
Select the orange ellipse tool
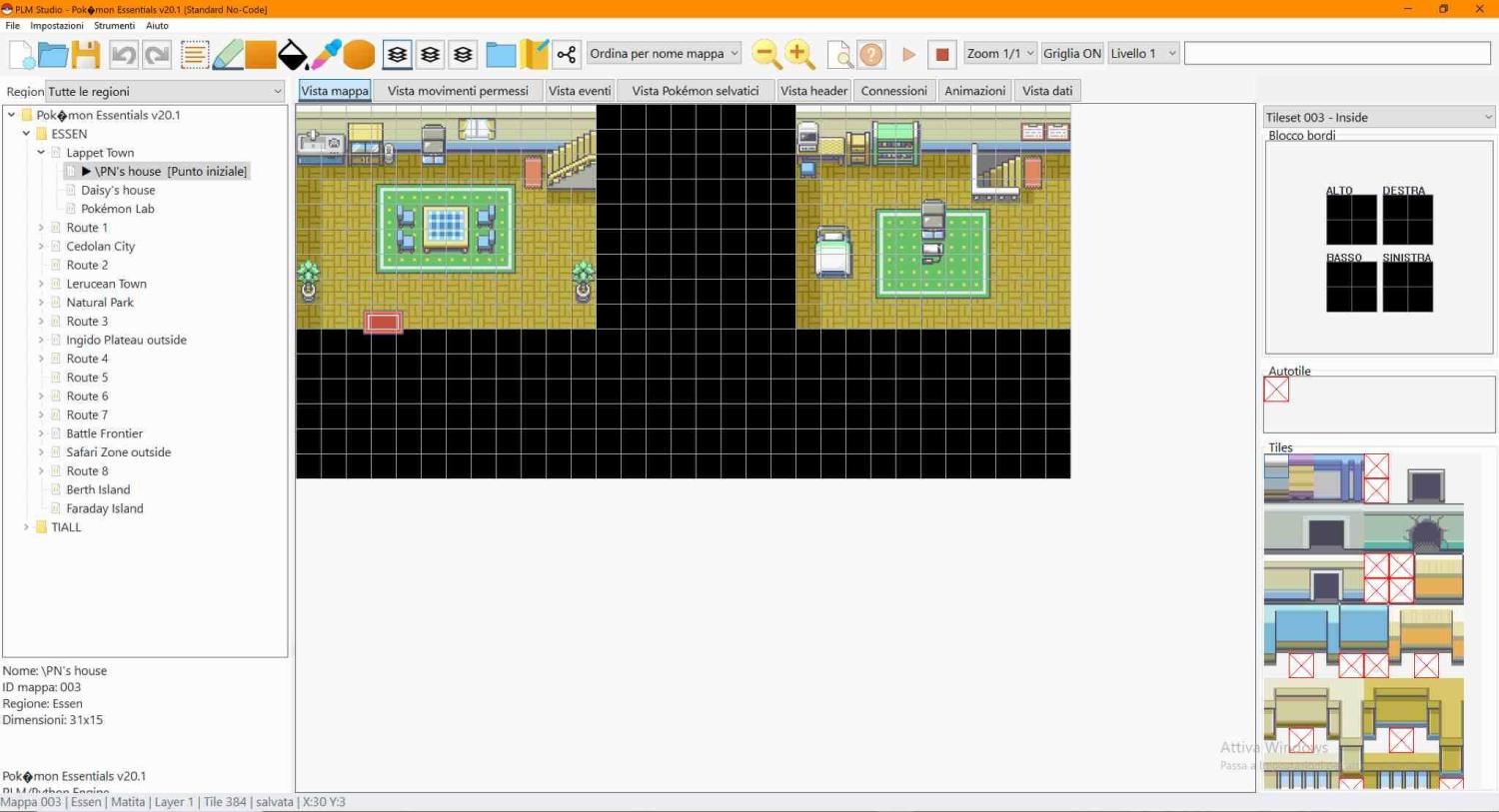click(359, 54)
